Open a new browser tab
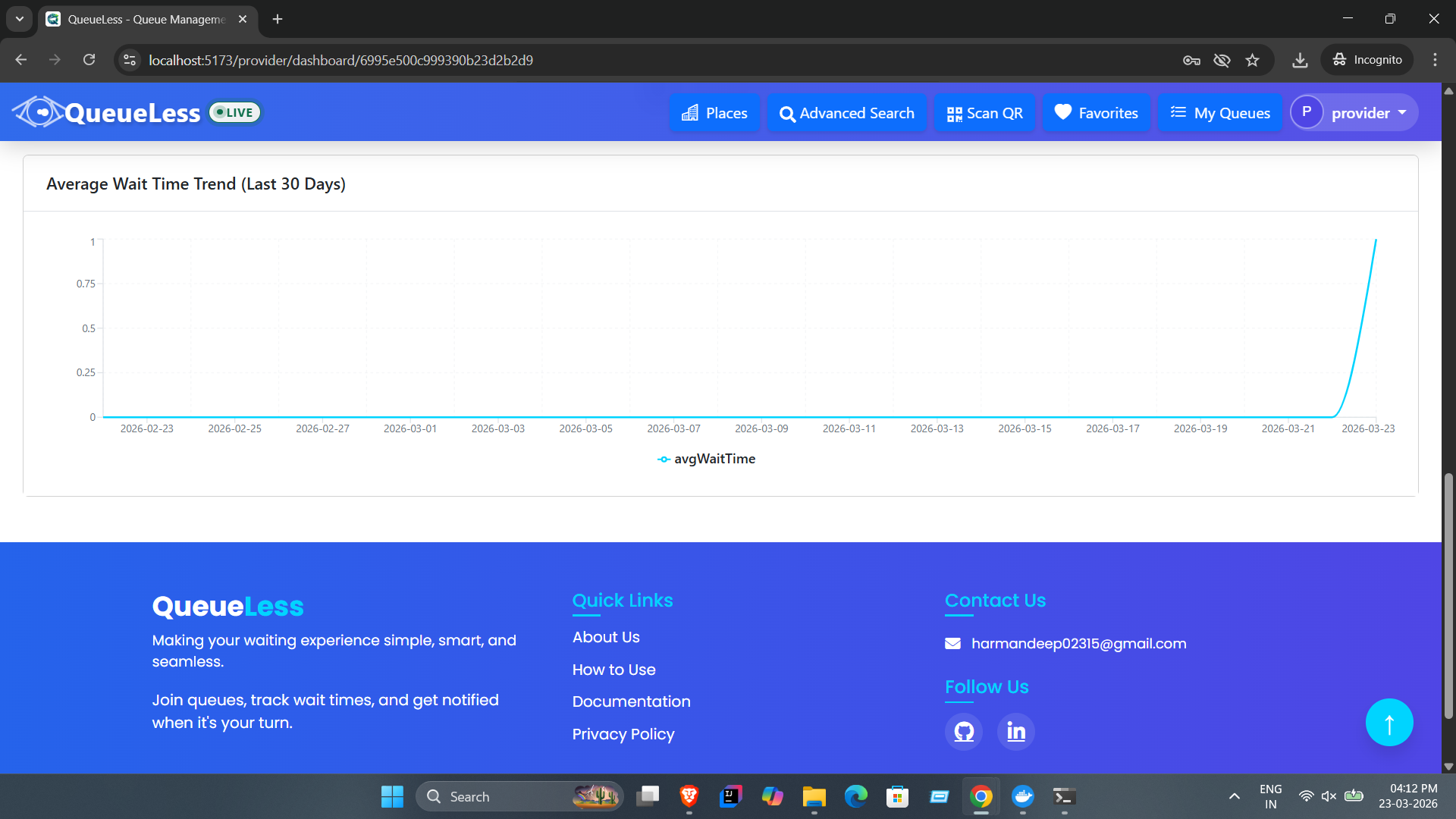Image resolution: width=1456 pixels, height=819 pixels. point(278,19)
